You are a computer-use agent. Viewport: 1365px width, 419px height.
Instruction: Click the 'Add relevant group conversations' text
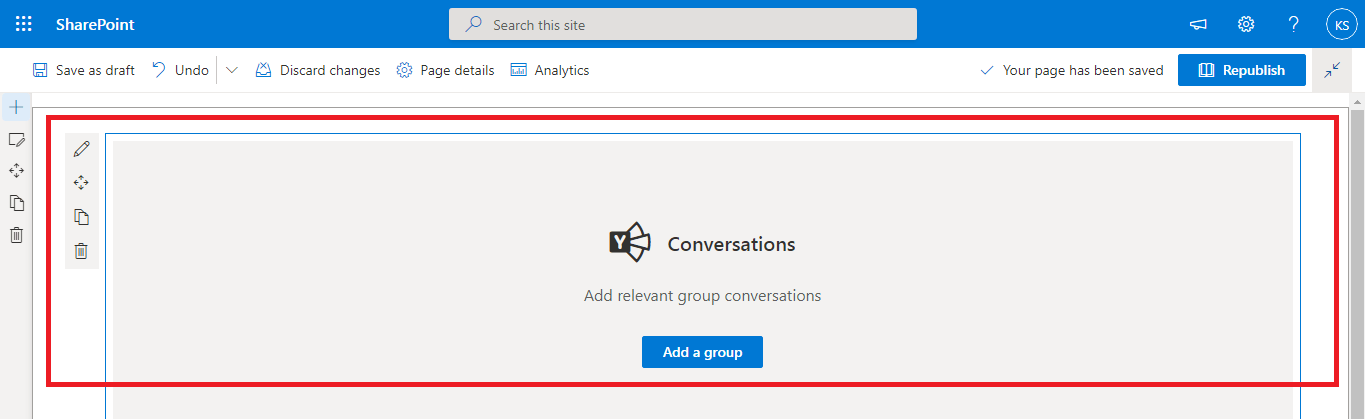(702, 296)
